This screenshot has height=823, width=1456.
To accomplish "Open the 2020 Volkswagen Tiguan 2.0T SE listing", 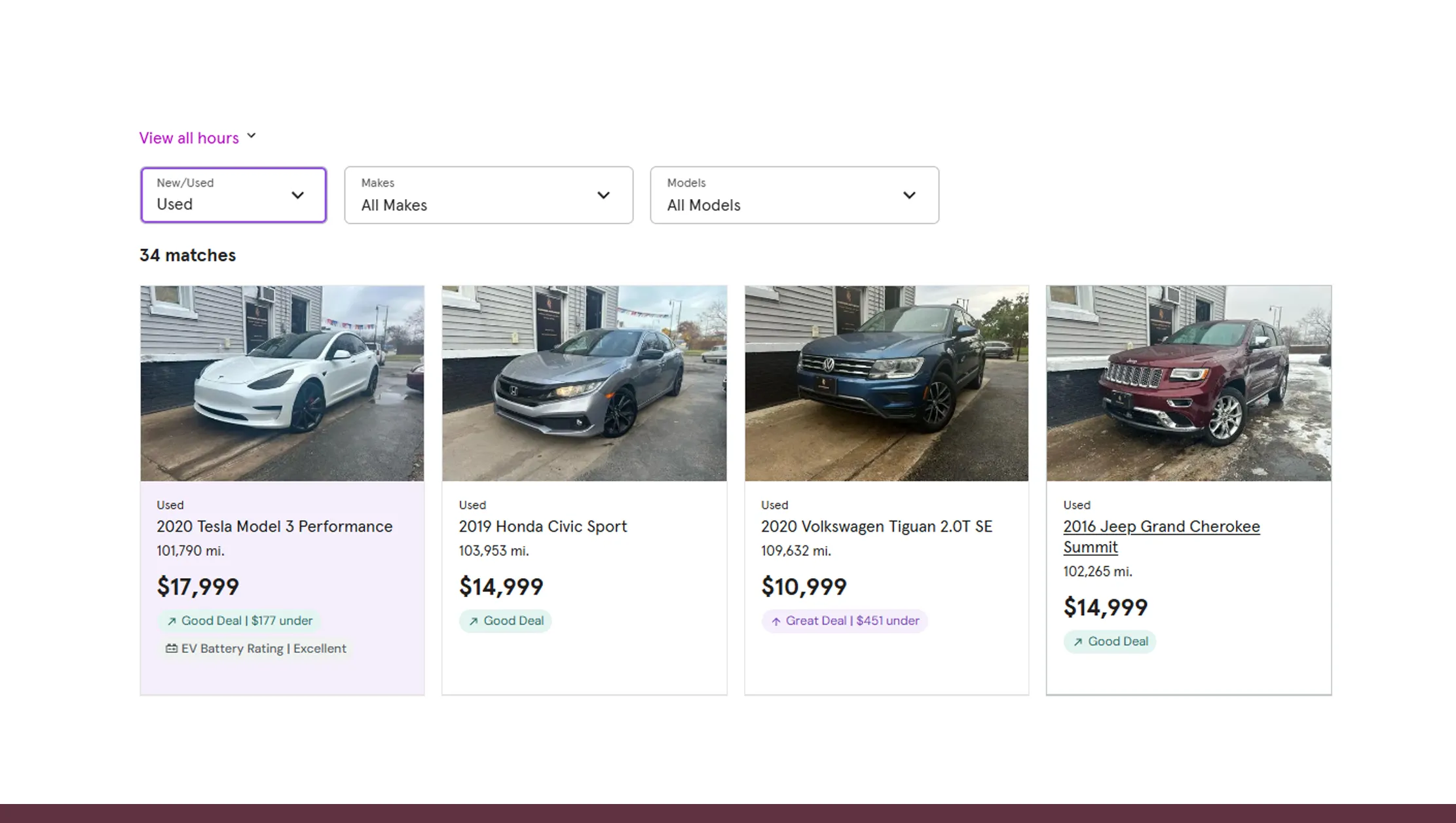I will pyautogui.click(x=876, y=526).
